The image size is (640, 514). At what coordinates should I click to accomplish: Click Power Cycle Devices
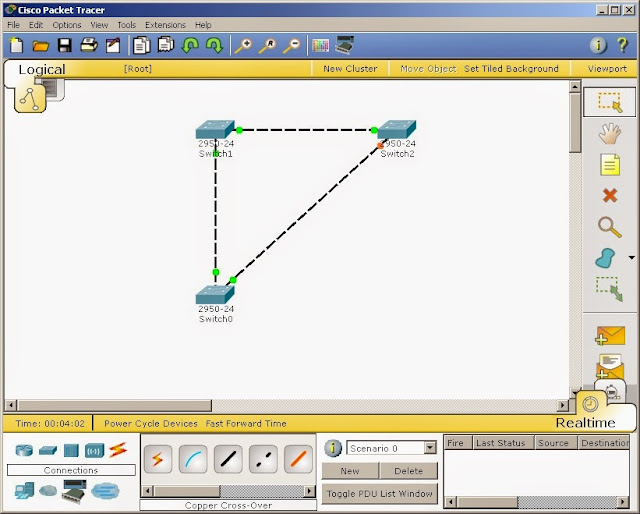[x=151, y=423]
